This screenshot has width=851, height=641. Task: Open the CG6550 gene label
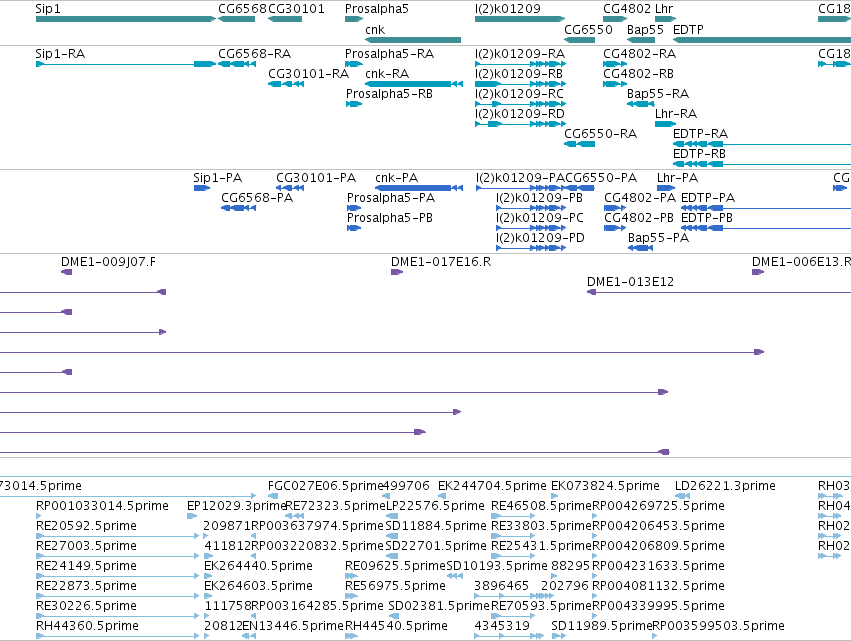[x=588, y=30]
